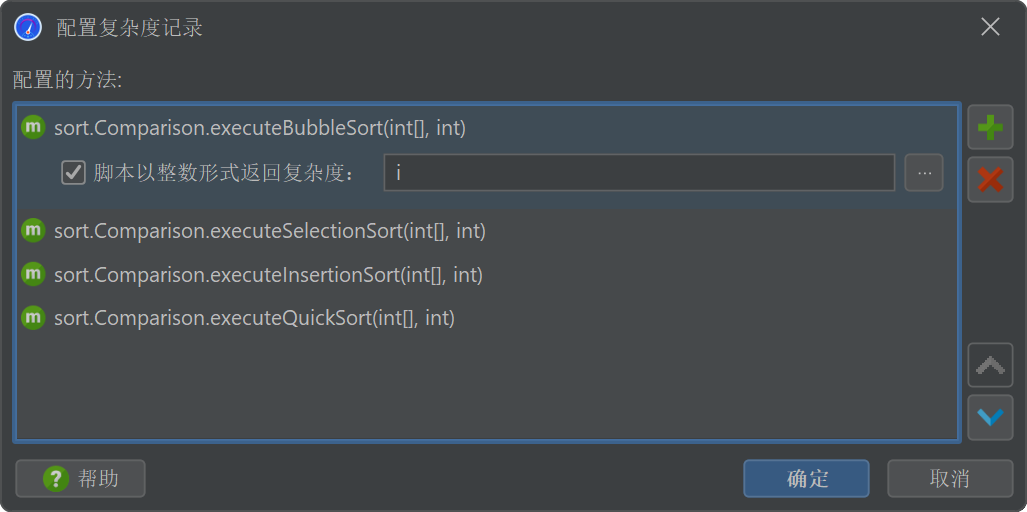Click the green plus add method button
The height and width of the screenshot is (512, 1027).
point(990,128)
